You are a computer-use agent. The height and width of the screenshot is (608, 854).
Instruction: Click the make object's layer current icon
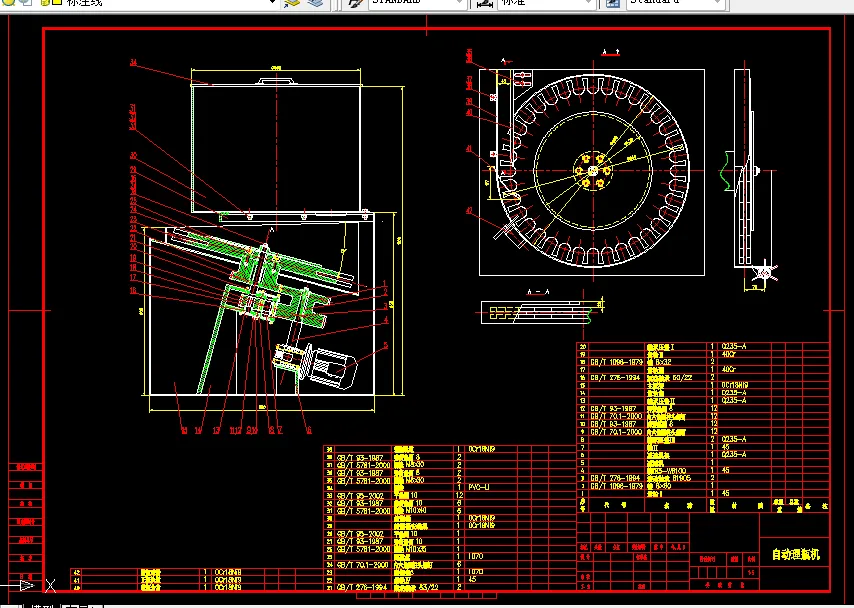292,3
